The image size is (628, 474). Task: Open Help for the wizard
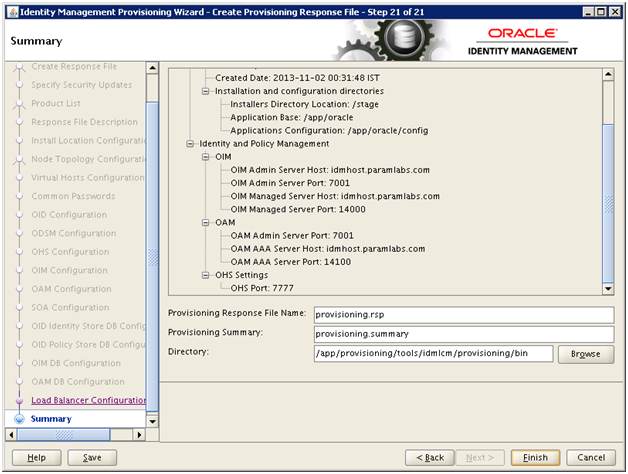click(x=36, y=457)
